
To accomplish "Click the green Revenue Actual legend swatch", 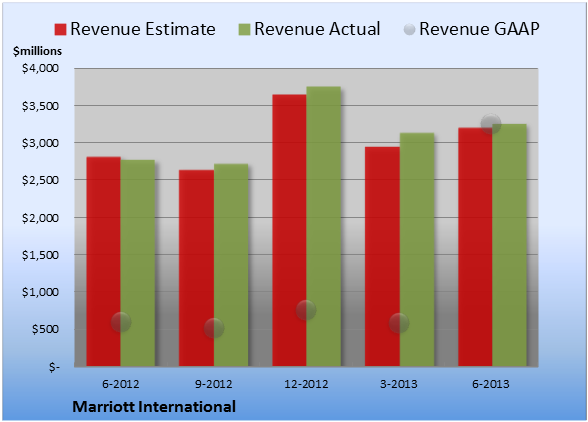I will 244,30.
